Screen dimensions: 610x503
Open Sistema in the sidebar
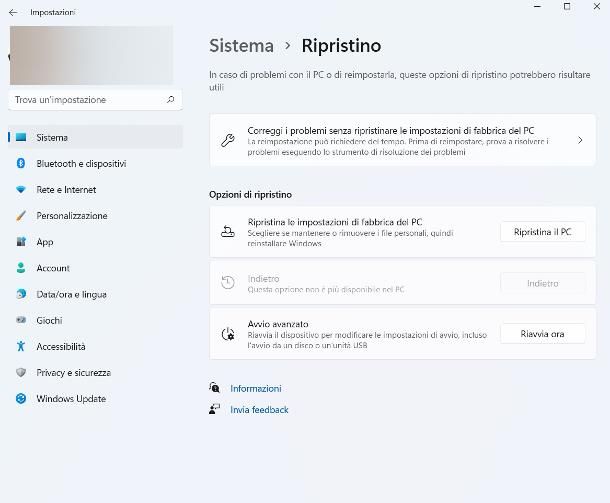(95, 137)
